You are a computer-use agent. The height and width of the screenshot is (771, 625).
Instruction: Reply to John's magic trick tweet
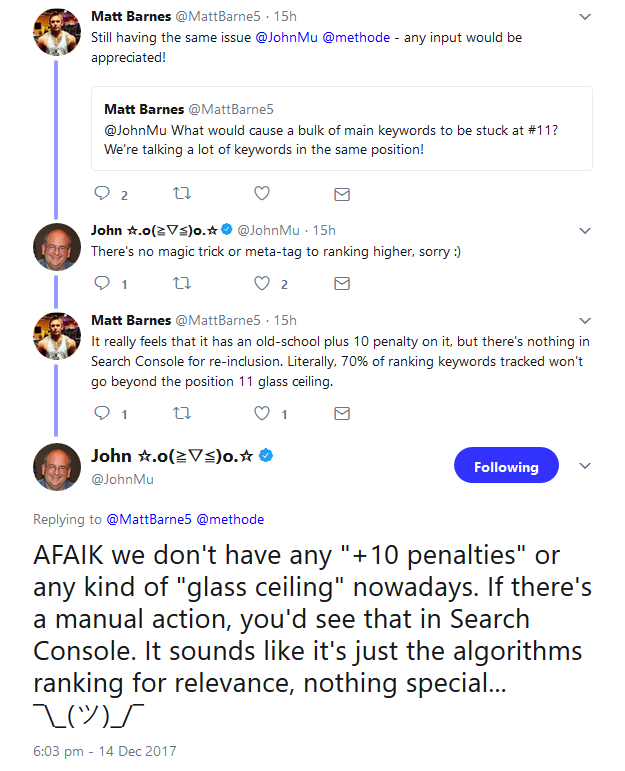102,284
